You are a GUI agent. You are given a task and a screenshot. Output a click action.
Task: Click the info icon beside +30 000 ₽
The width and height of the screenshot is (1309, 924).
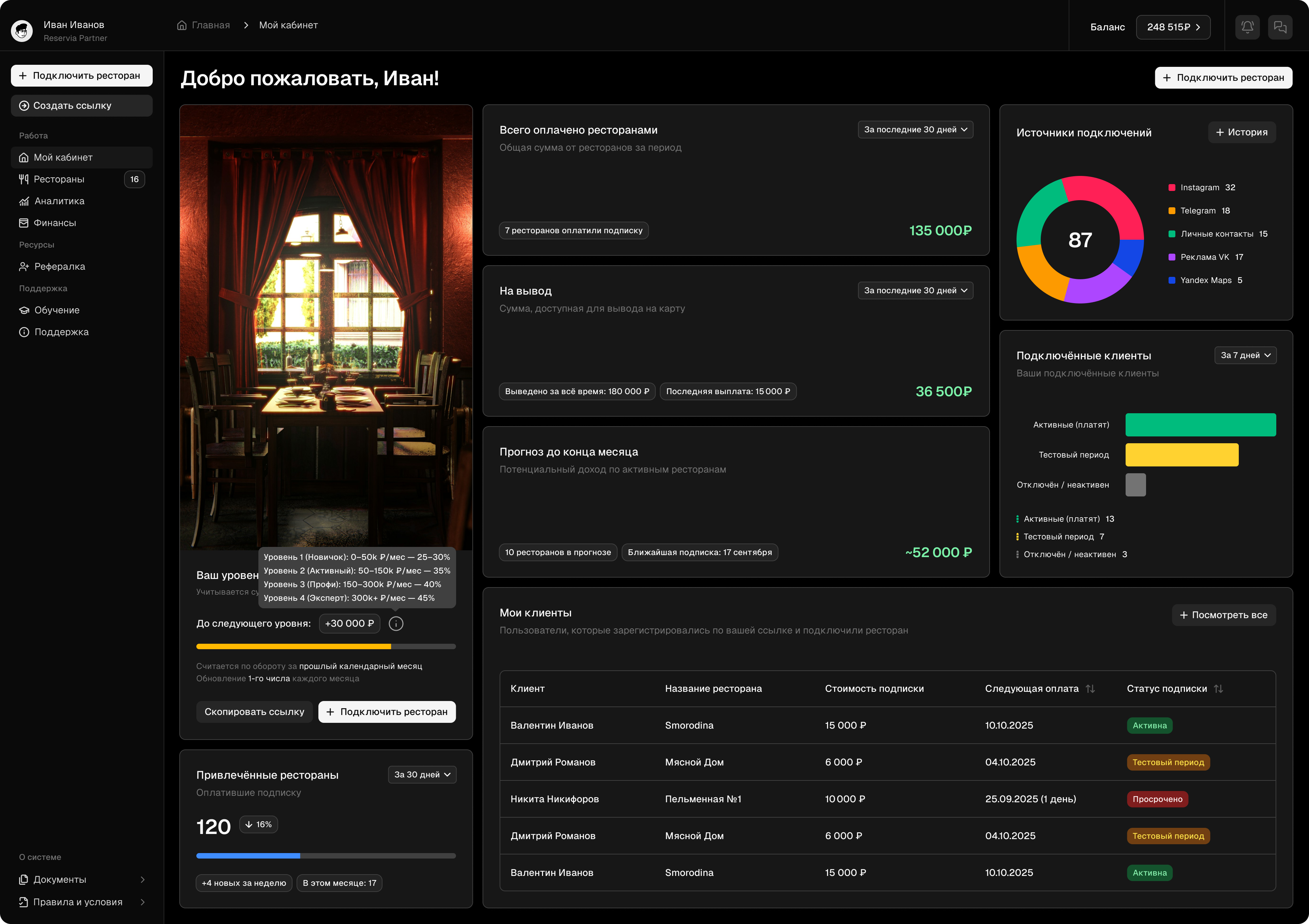pyautogui.click(x=396, y=623)
